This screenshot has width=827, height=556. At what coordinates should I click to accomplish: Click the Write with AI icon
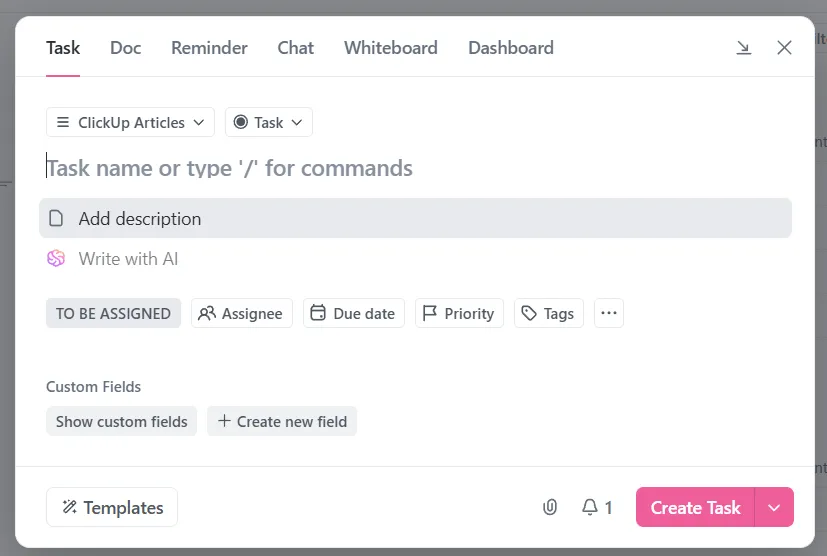[56, 258]
